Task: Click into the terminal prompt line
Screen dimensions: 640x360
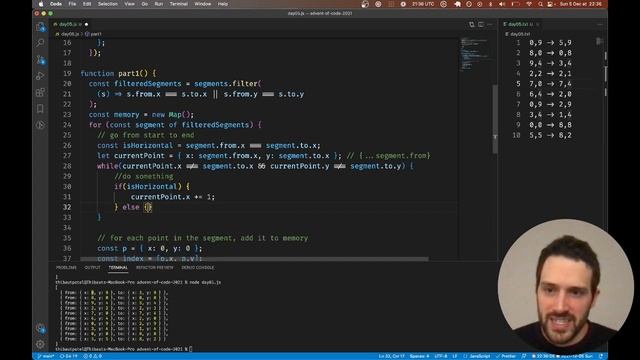Action: pos(124,349)
